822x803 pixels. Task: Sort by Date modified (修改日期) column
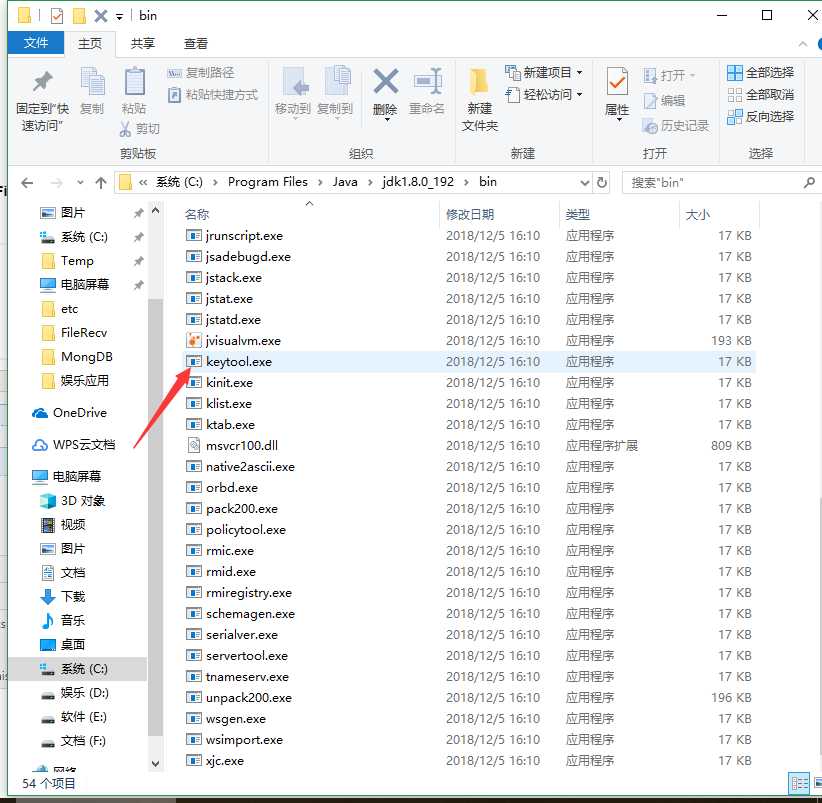click(470, 214)
